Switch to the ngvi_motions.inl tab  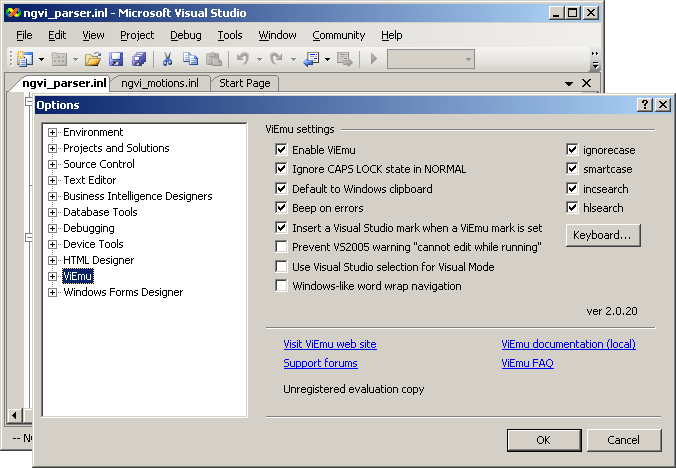(x=160, y=83)
